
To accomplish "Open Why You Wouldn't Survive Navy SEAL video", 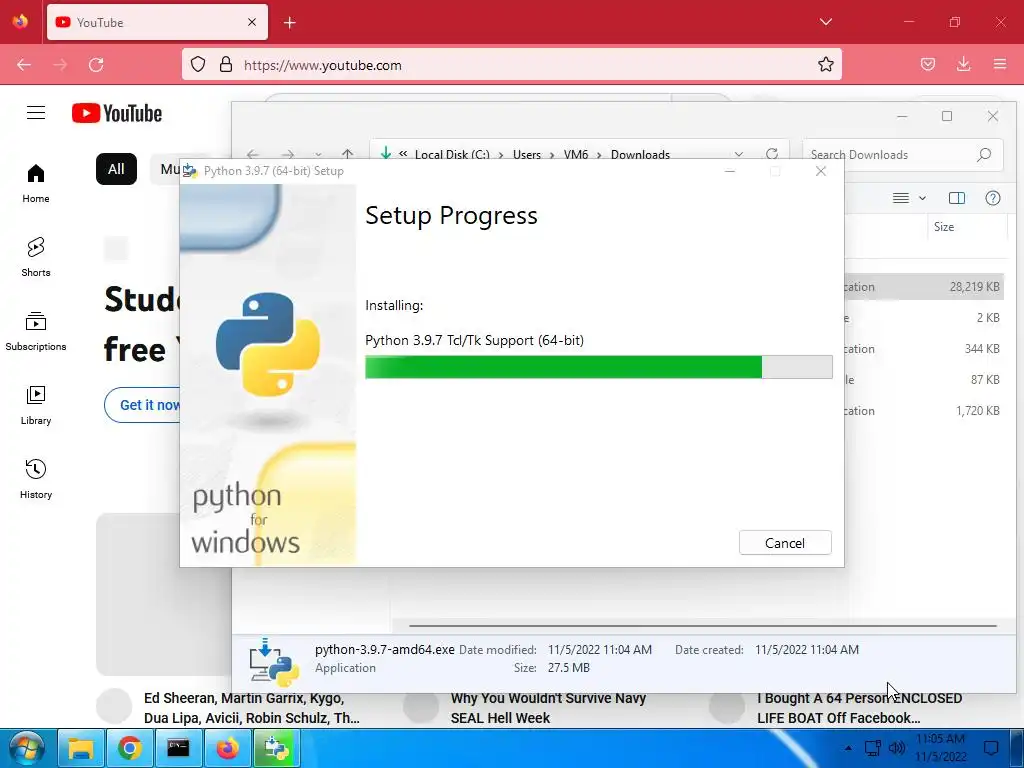I will coord(549,708).
